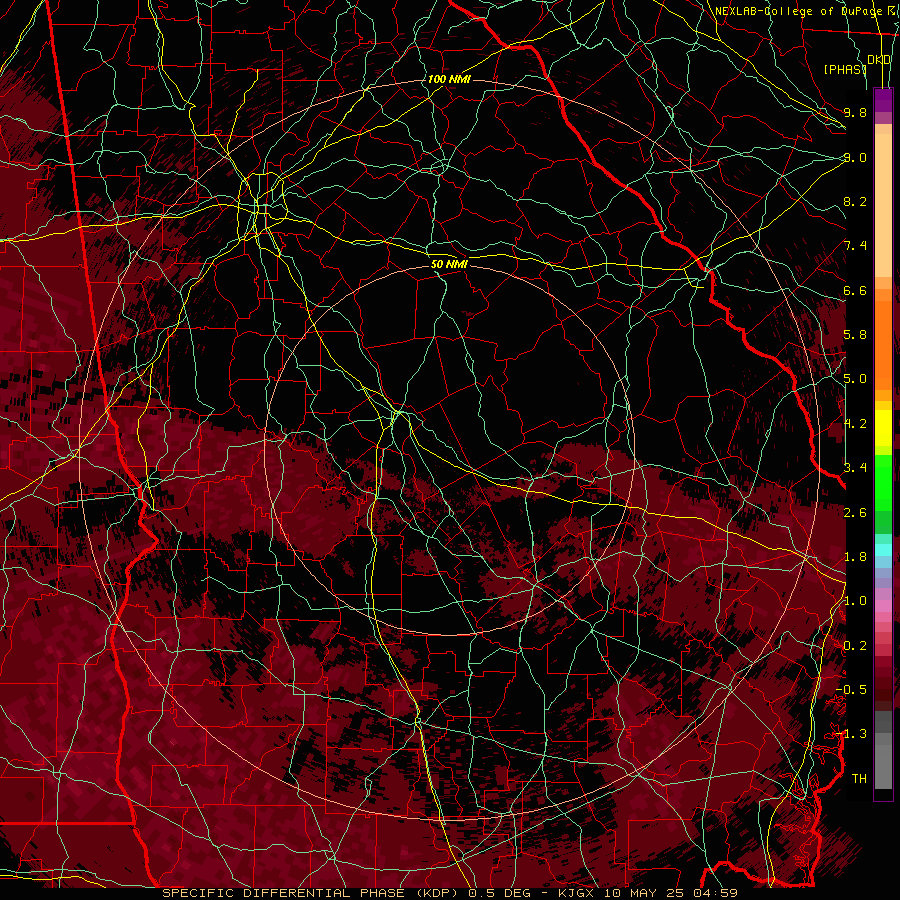
Task: Click the 7.4 scale value
Action: pyautogui.click(x=855, y=246)
